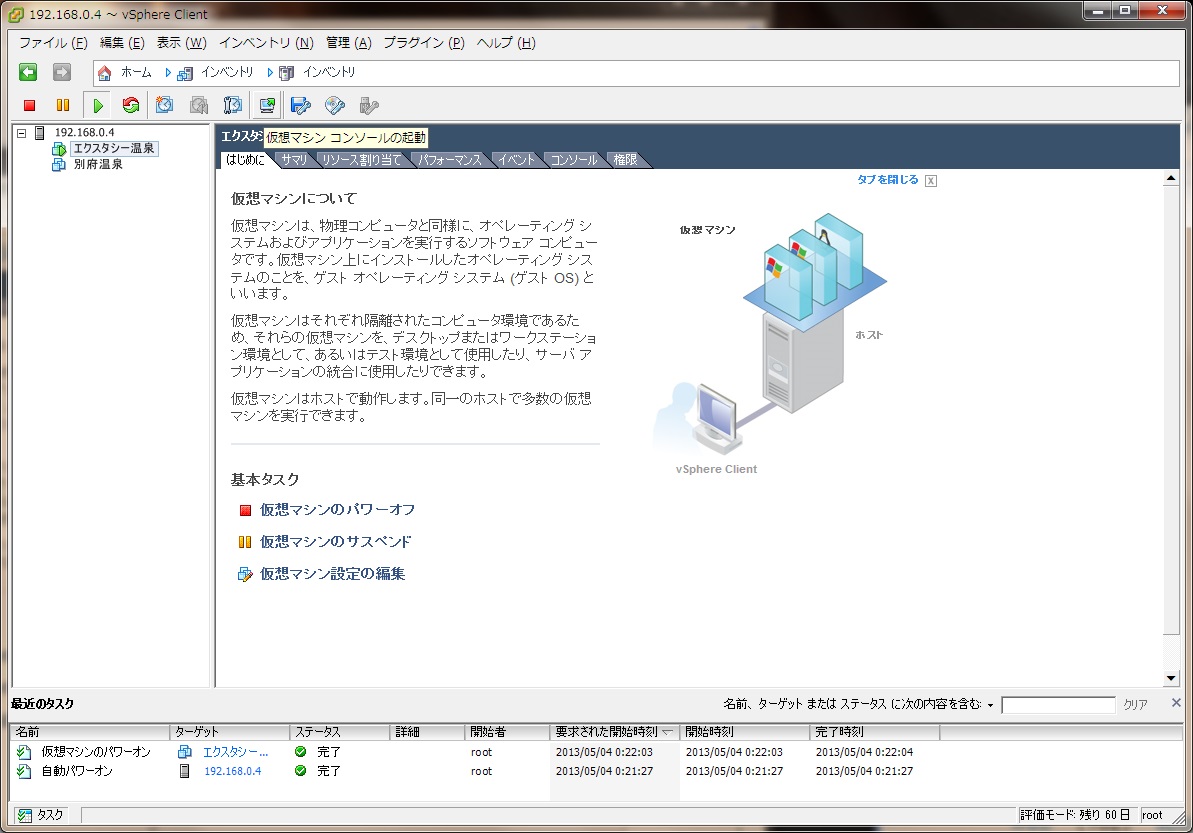Click the second inventory breadcrumb icon

286,73
